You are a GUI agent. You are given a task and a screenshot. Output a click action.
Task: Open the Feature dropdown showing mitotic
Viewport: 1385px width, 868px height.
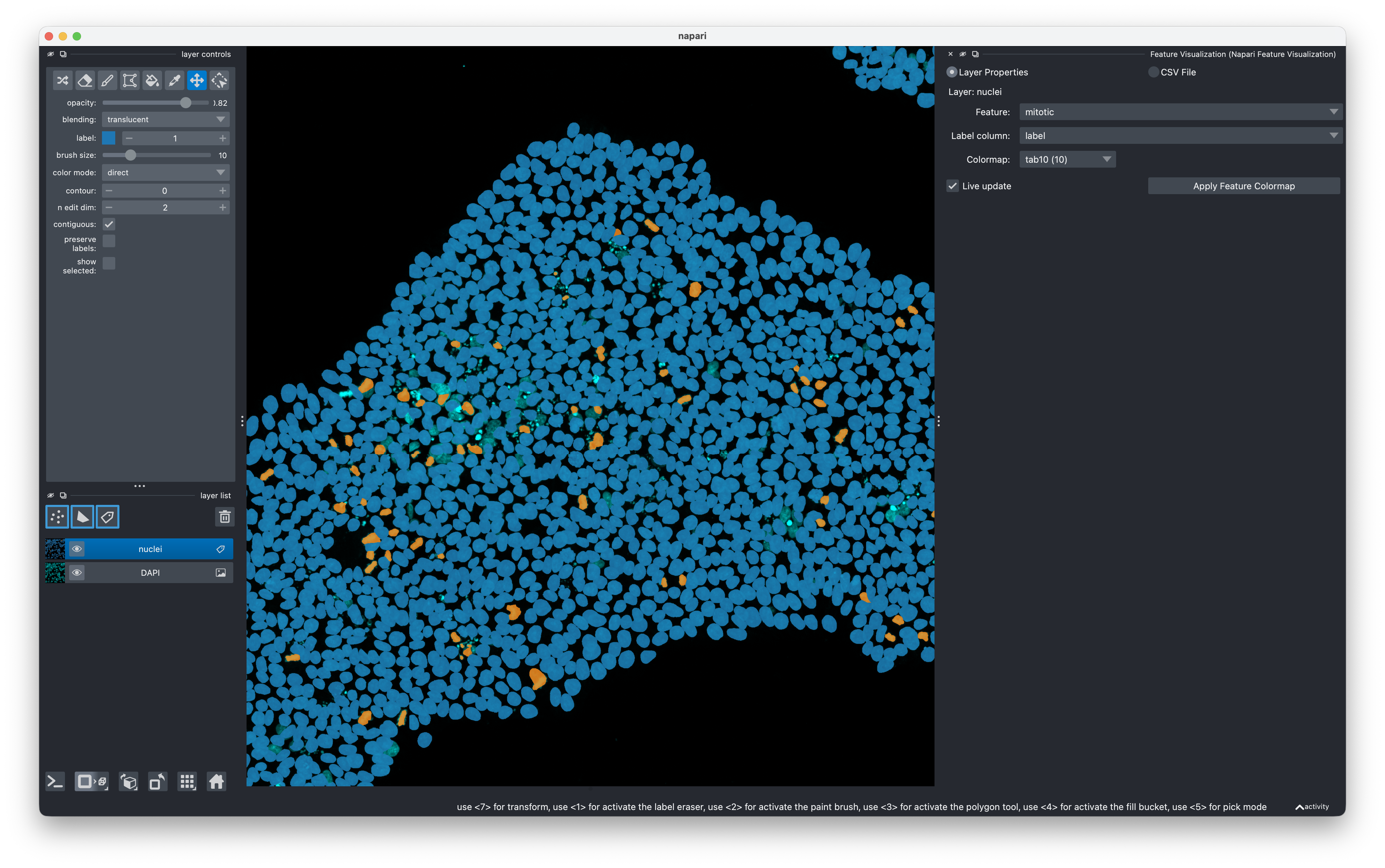click(x=1180, y=112)
